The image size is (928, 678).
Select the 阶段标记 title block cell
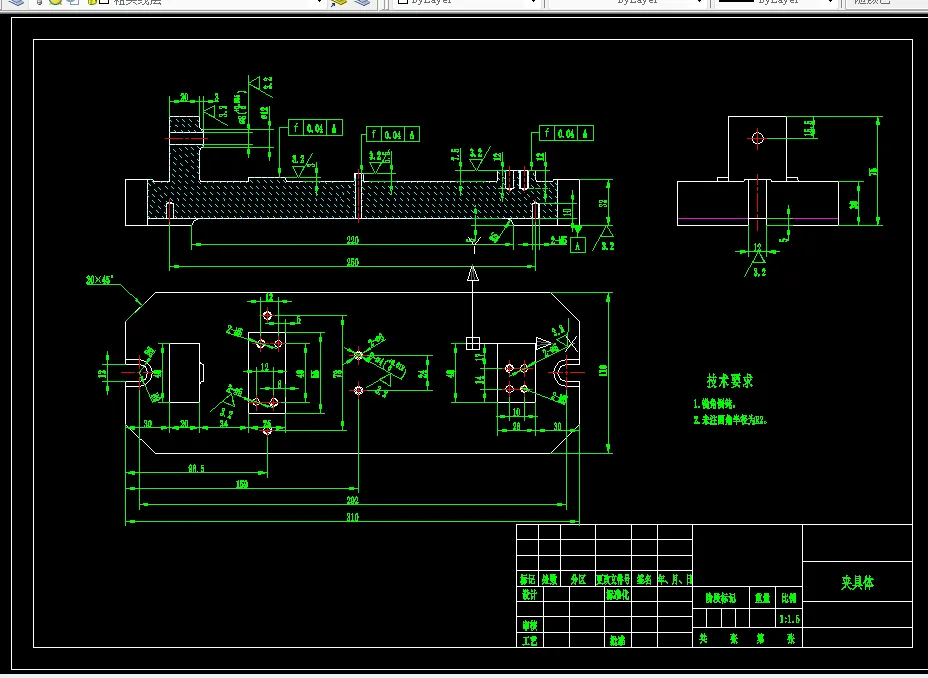(x=720, y=598)
